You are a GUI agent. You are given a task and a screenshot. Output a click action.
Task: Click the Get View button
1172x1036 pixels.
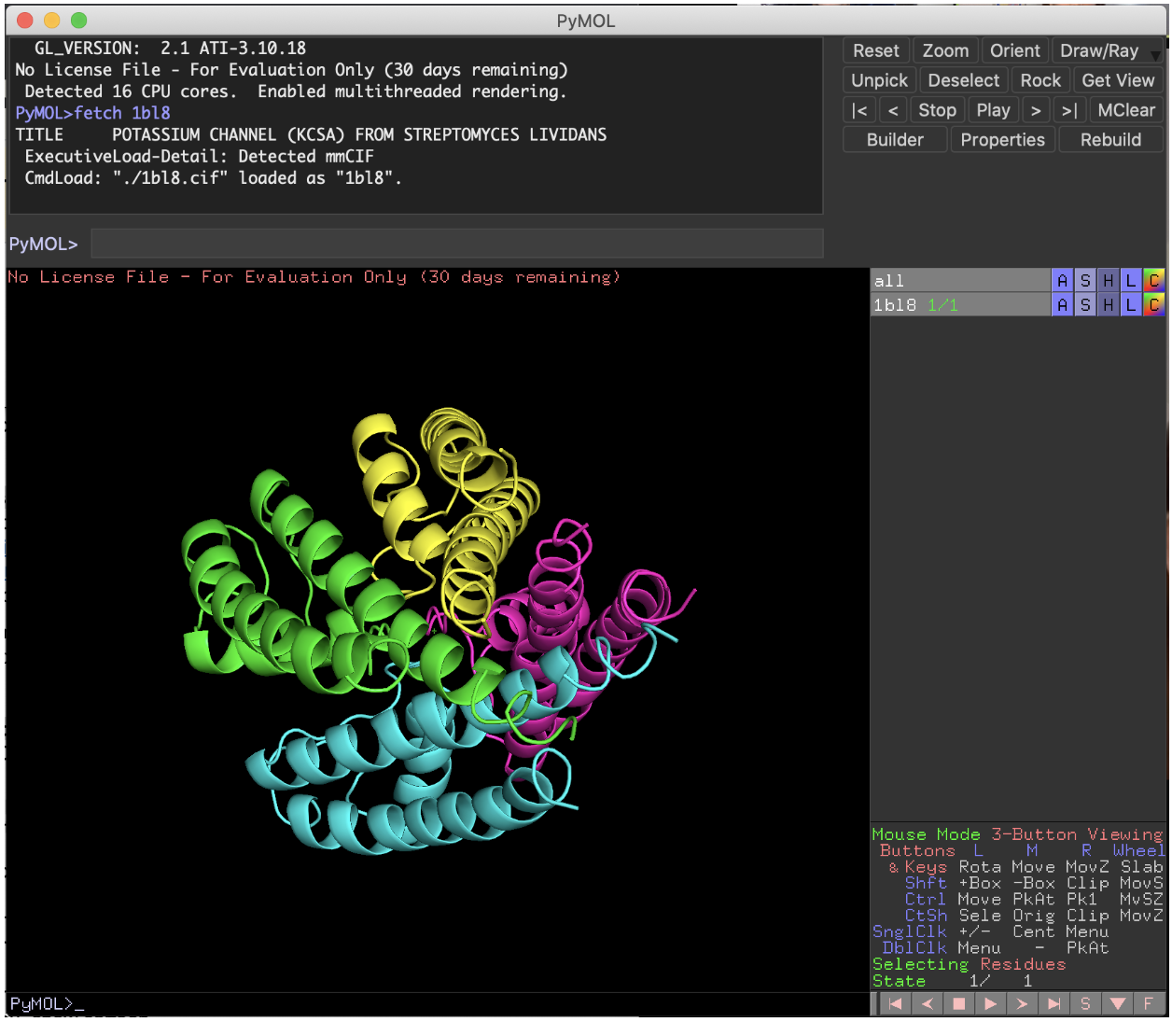1118,80
